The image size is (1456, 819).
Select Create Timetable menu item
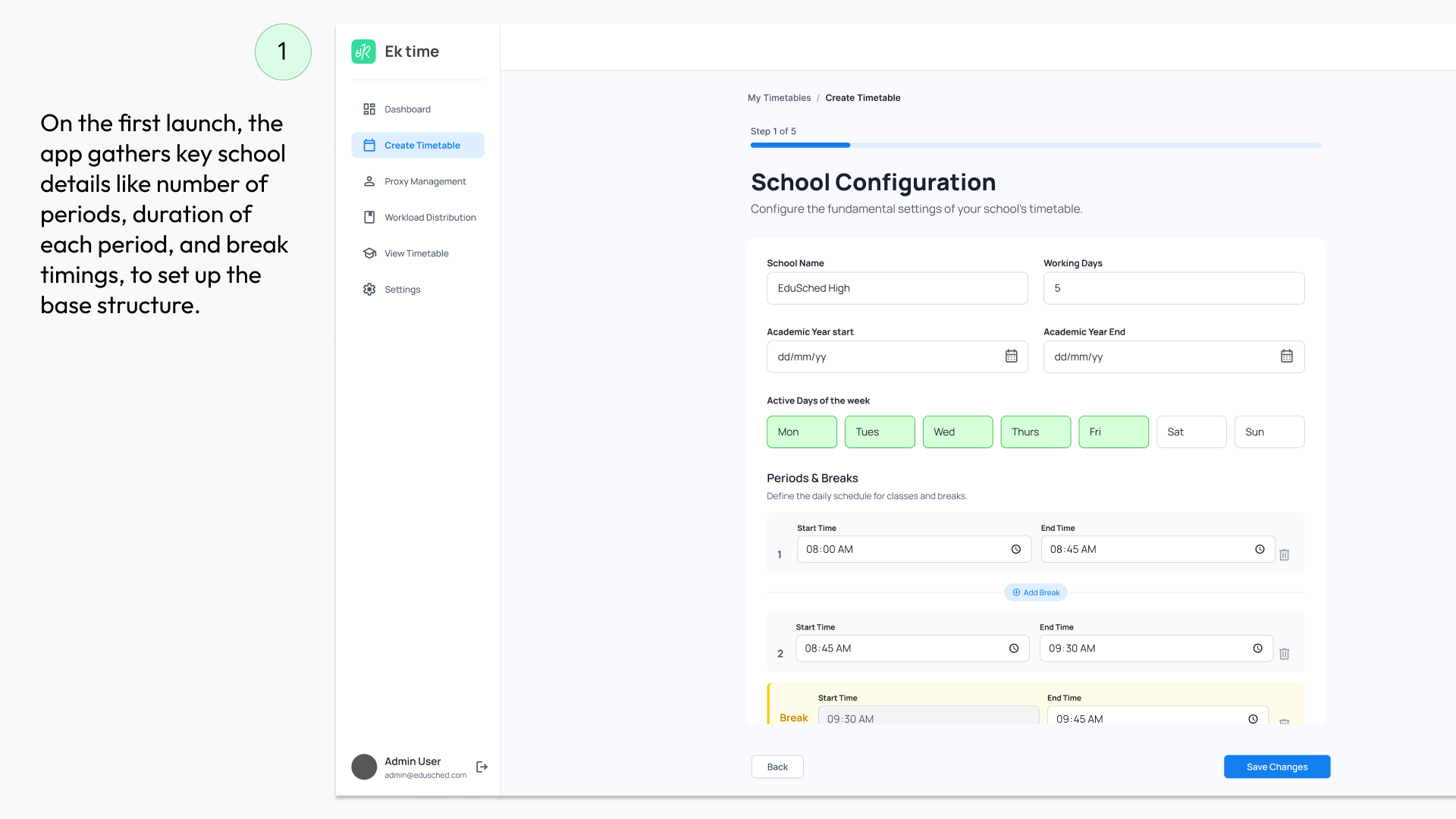(x=418, y=146)
